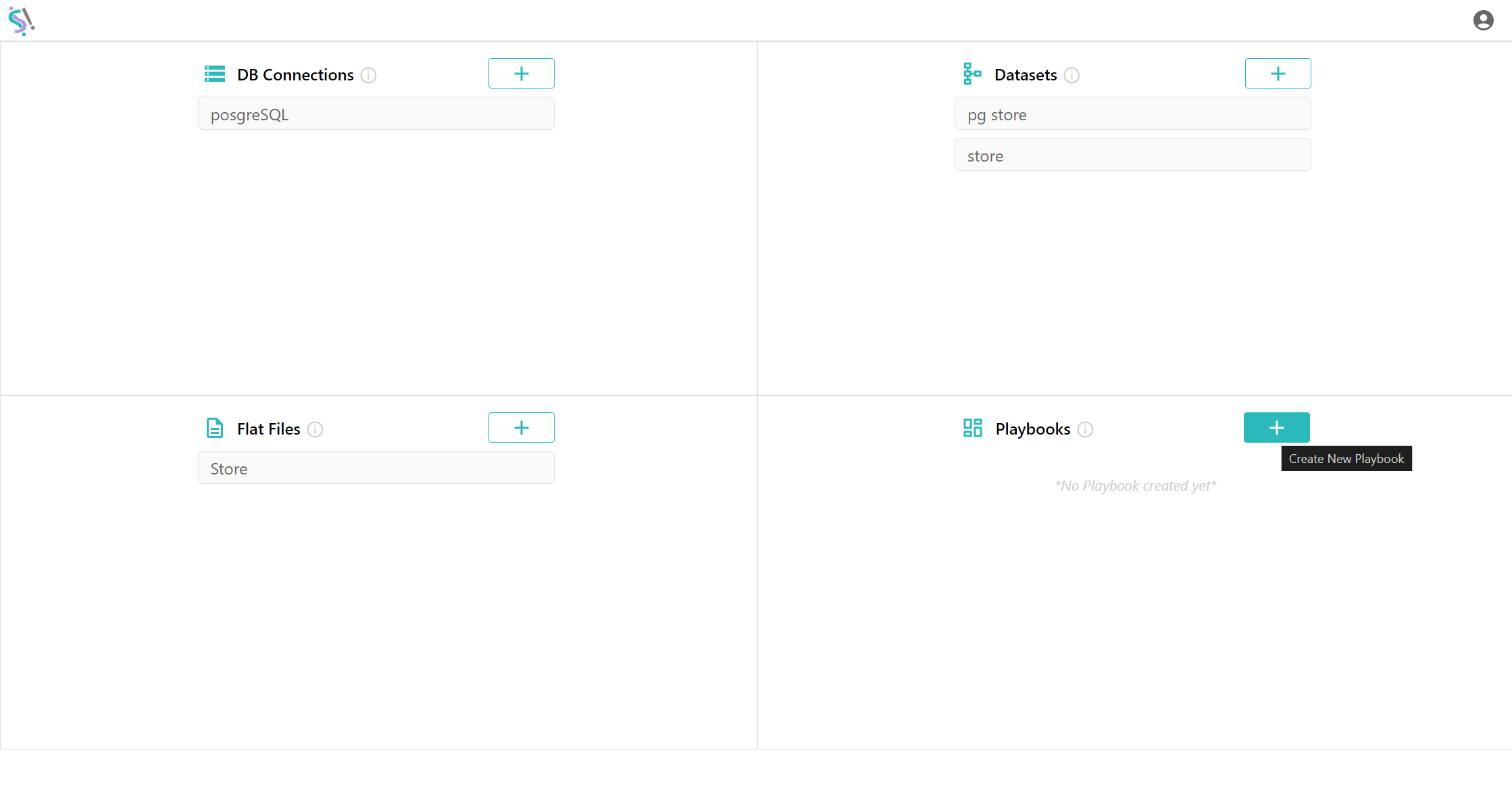Click the DB Connections panel icon
The image size is (1512, 809).
214,74
